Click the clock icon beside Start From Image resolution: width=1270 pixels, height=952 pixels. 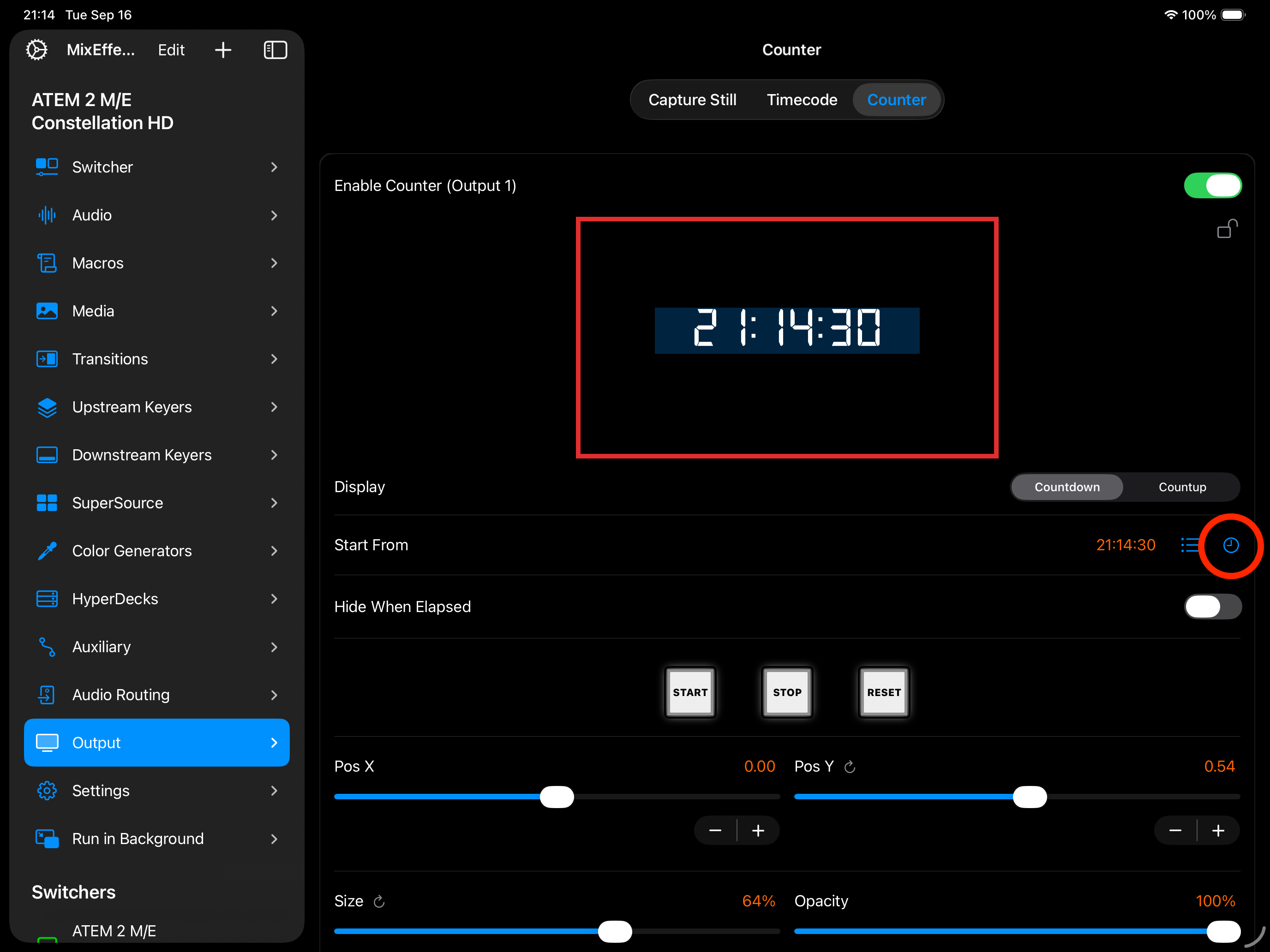coord(1230,545)
